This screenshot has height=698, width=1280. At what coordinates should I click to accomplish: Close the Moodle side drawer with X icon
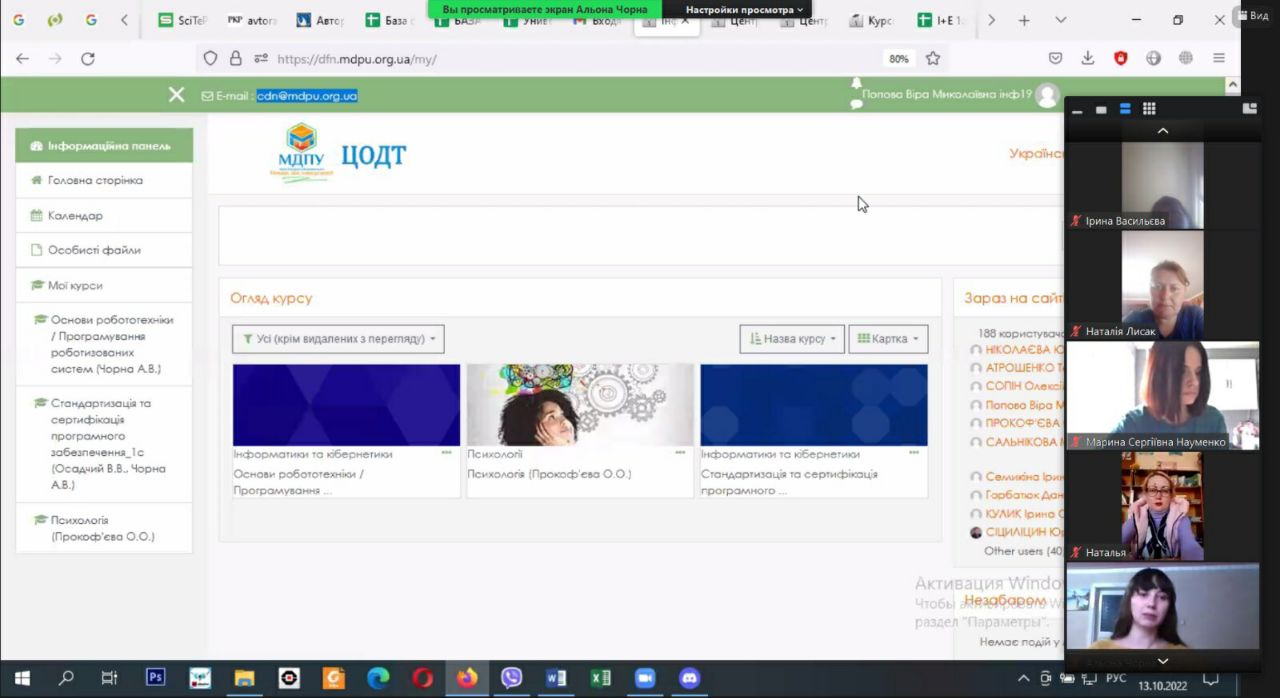click(x=176, y=94)
